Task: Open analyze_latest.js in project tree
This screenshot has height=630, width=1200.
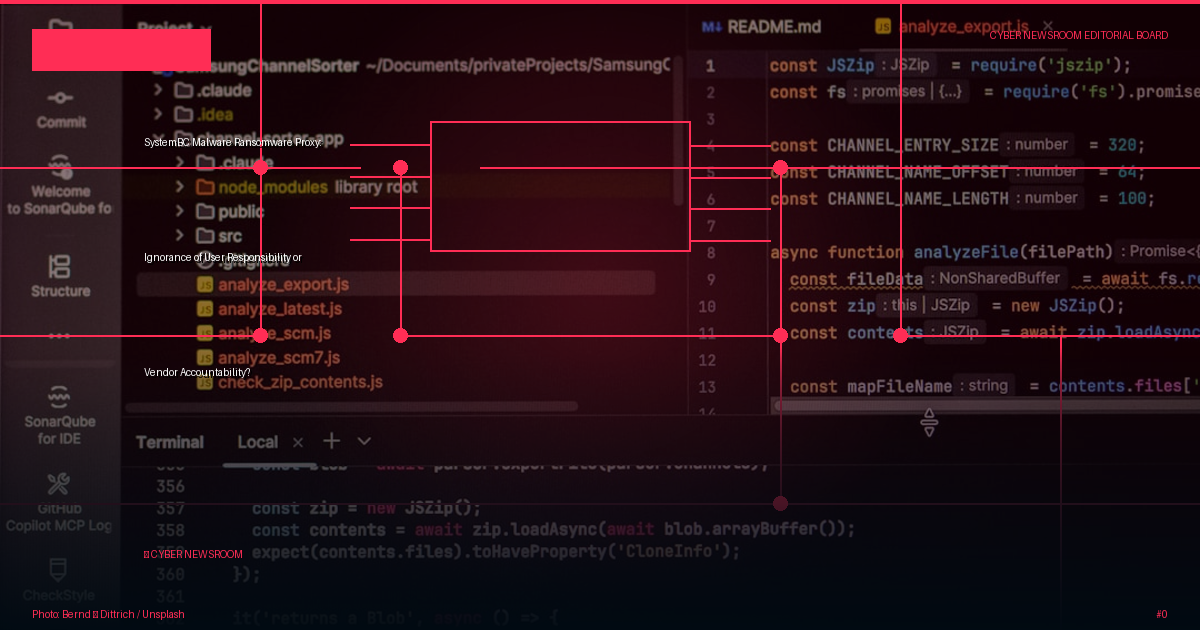Action: [270, 309]
